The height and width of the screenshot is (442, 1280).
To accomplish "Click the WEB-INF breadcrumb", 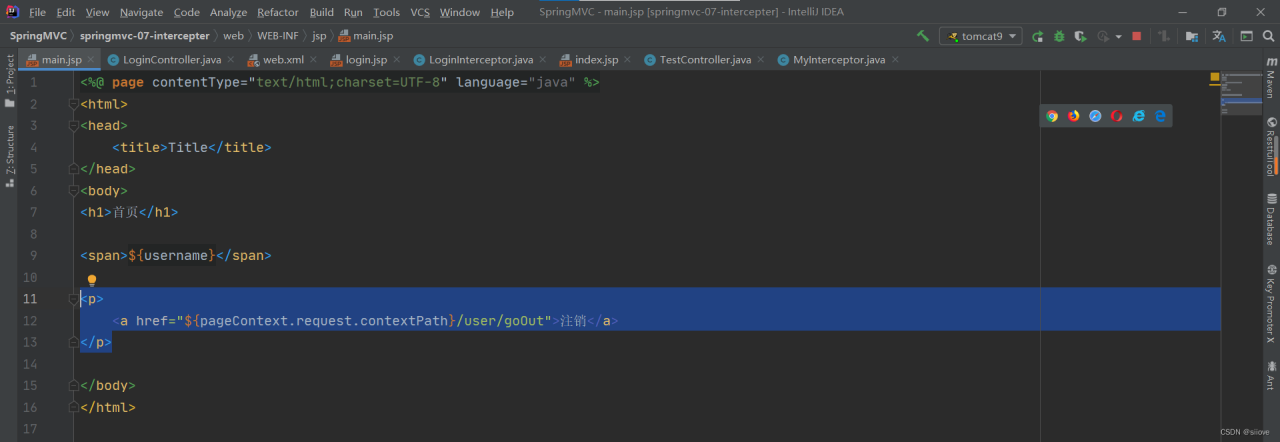I will pyautogui.click(x=277, y=36).
